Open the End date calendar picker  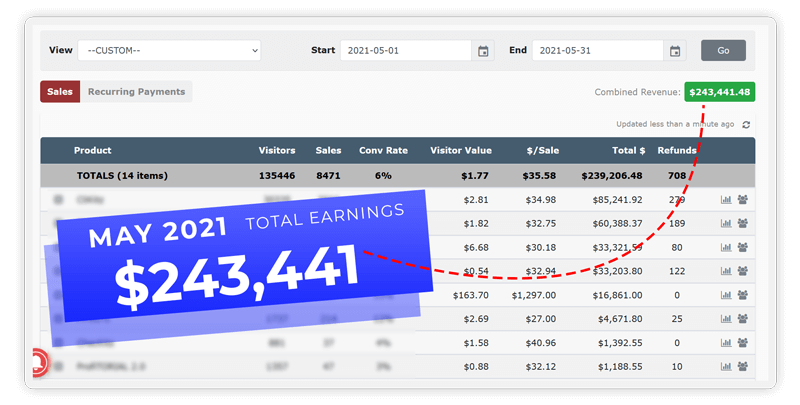(x=675, y=51)
